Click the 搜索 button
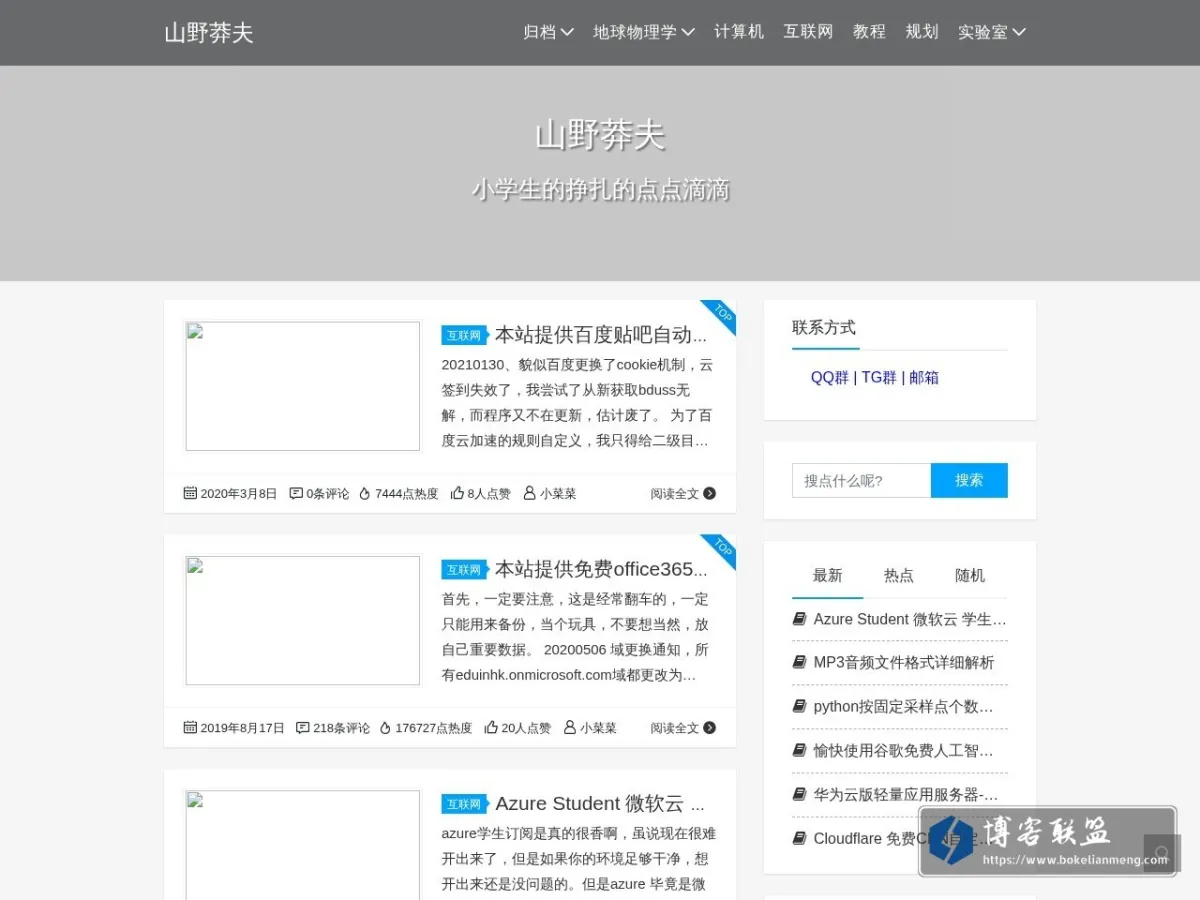This screenshot has height=900, width=1200. (x=969, y=480)
